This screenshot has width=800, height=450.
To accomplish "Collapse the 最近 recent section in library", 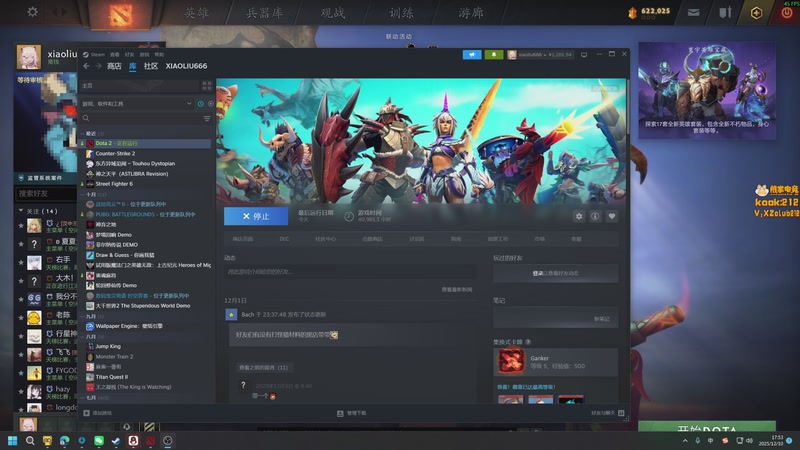I will [x=91, y=133].
